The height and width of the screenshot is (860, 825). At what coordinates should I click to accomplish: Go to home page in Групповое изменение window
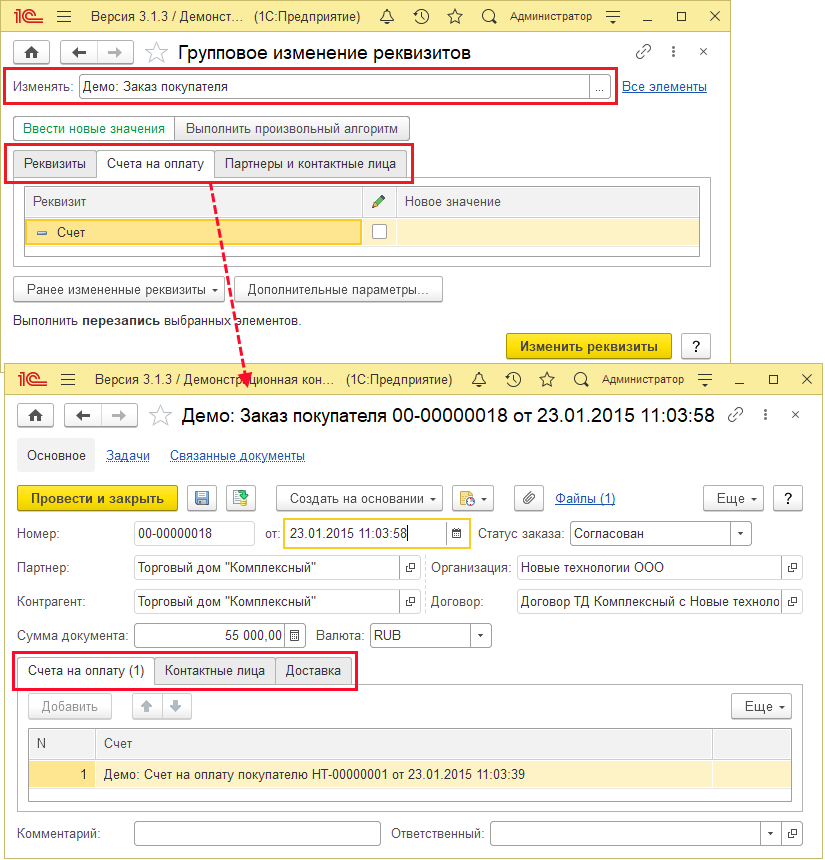click(32, 53)
